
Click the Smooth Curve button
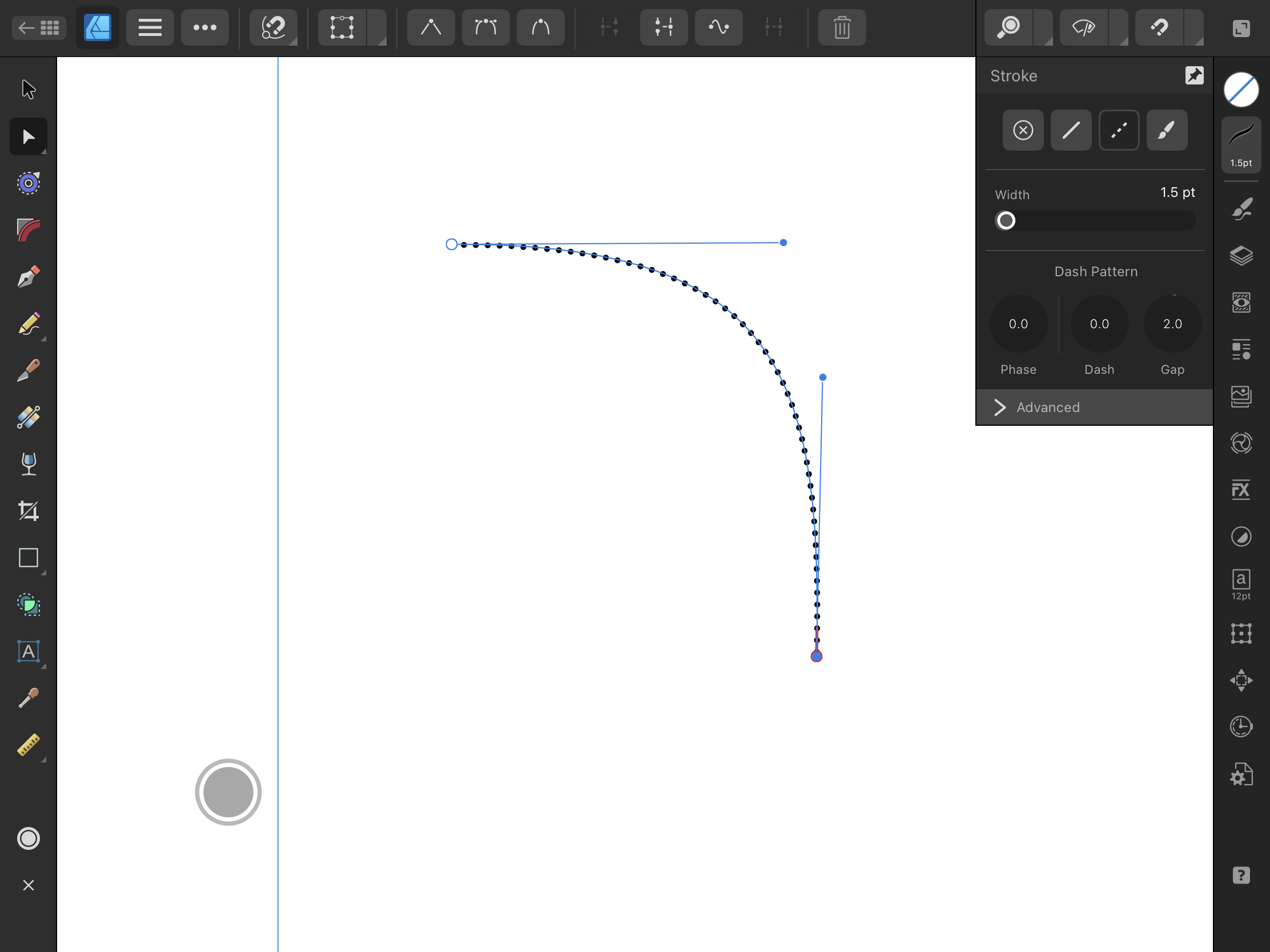tap(718, 27)
